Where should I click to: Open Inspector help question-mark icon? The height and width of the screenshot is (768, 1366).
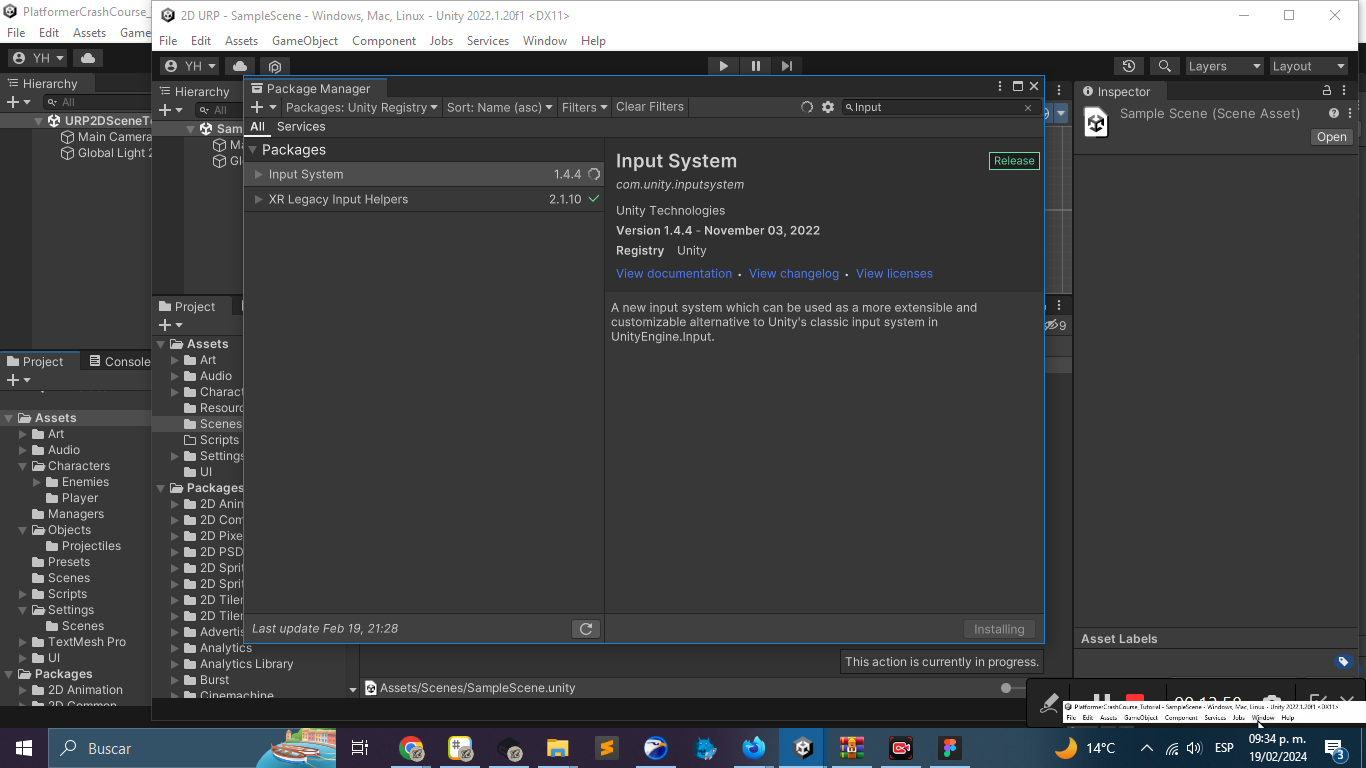(1333, 113)
